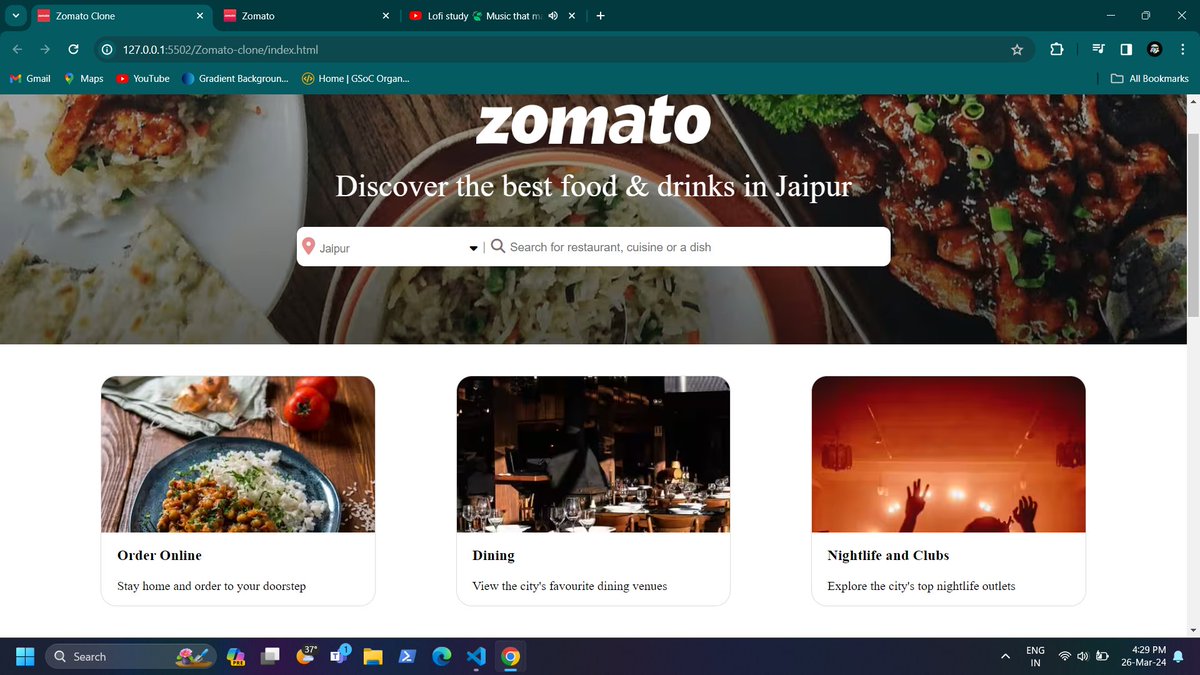Open the media controls icon in Chrome toolbar
Viewport: 1200px width, 675px height.
click(1098, 49)
